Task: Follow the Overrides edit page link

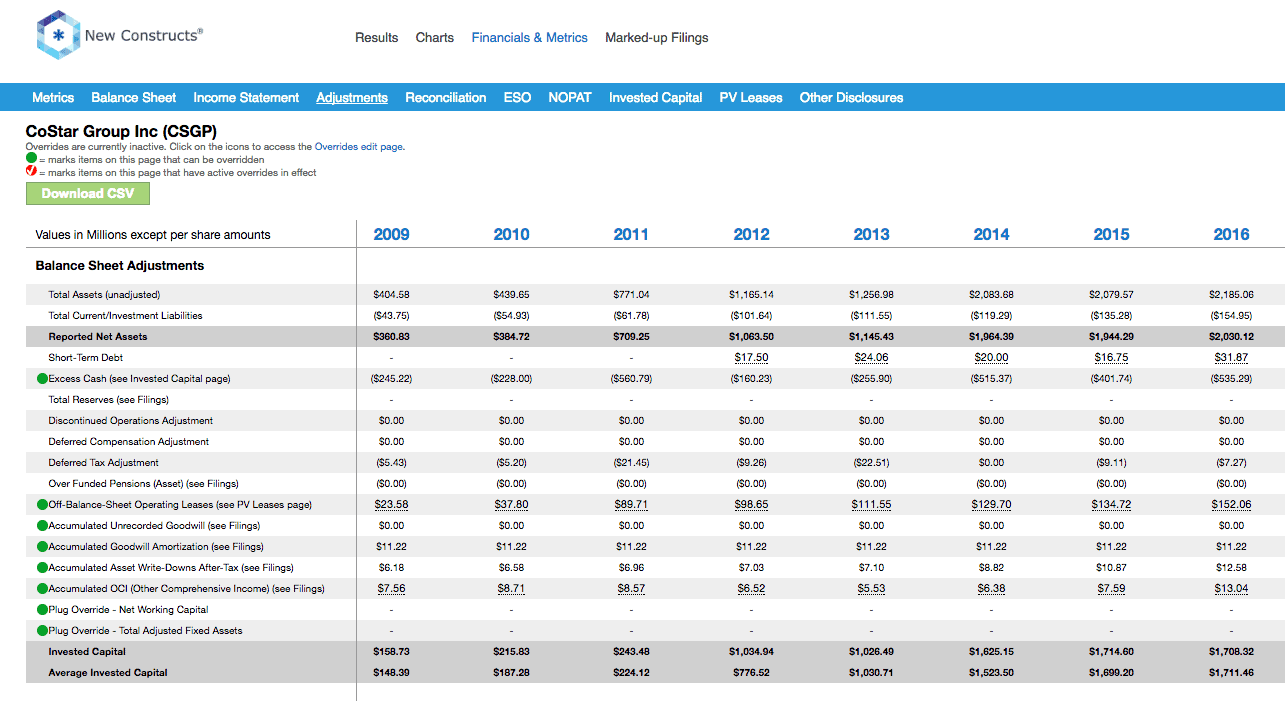Action: click(x=359, y=147)
